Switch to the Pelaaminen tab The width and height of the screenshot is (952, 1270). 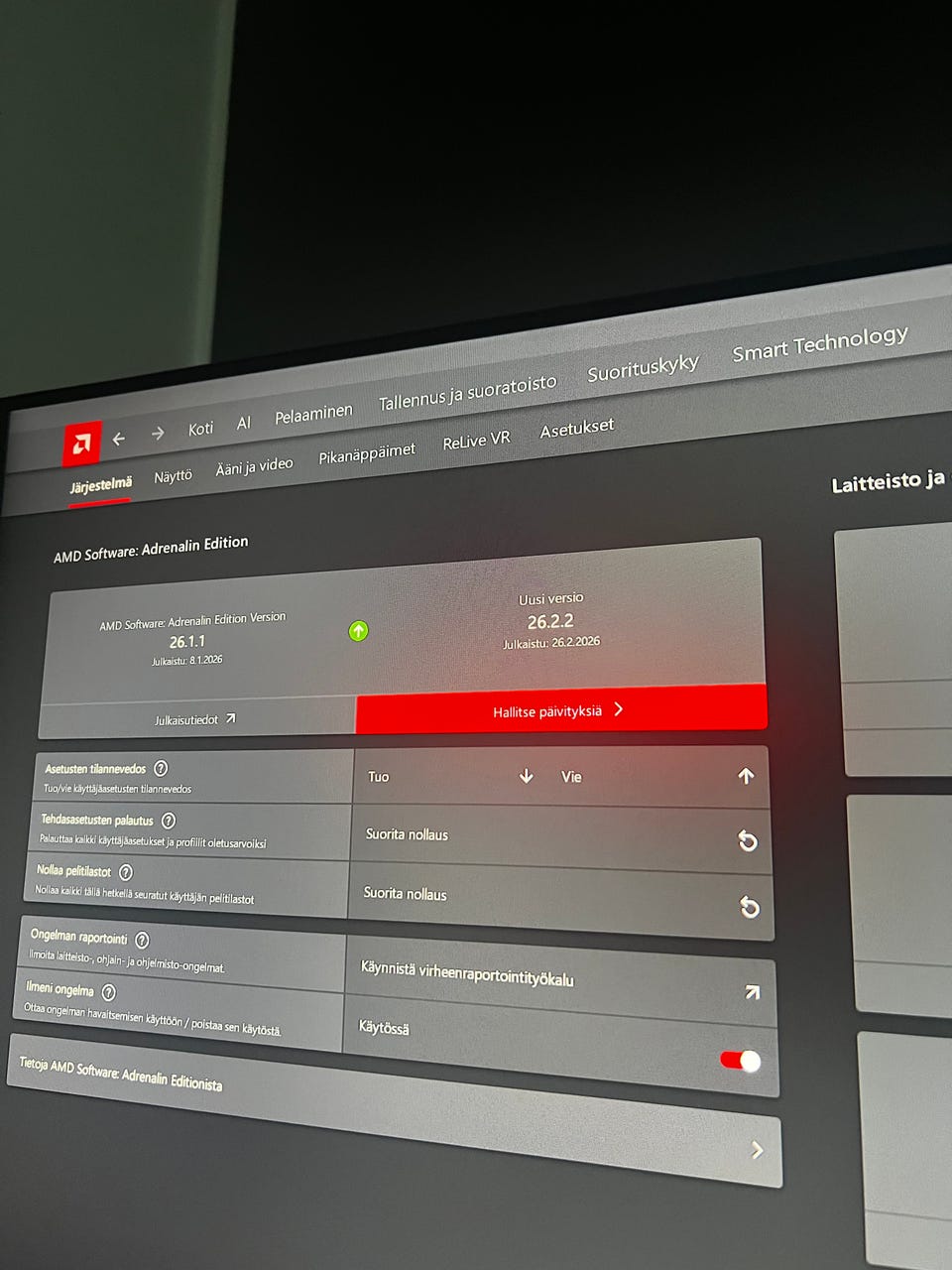pos(313,413)
